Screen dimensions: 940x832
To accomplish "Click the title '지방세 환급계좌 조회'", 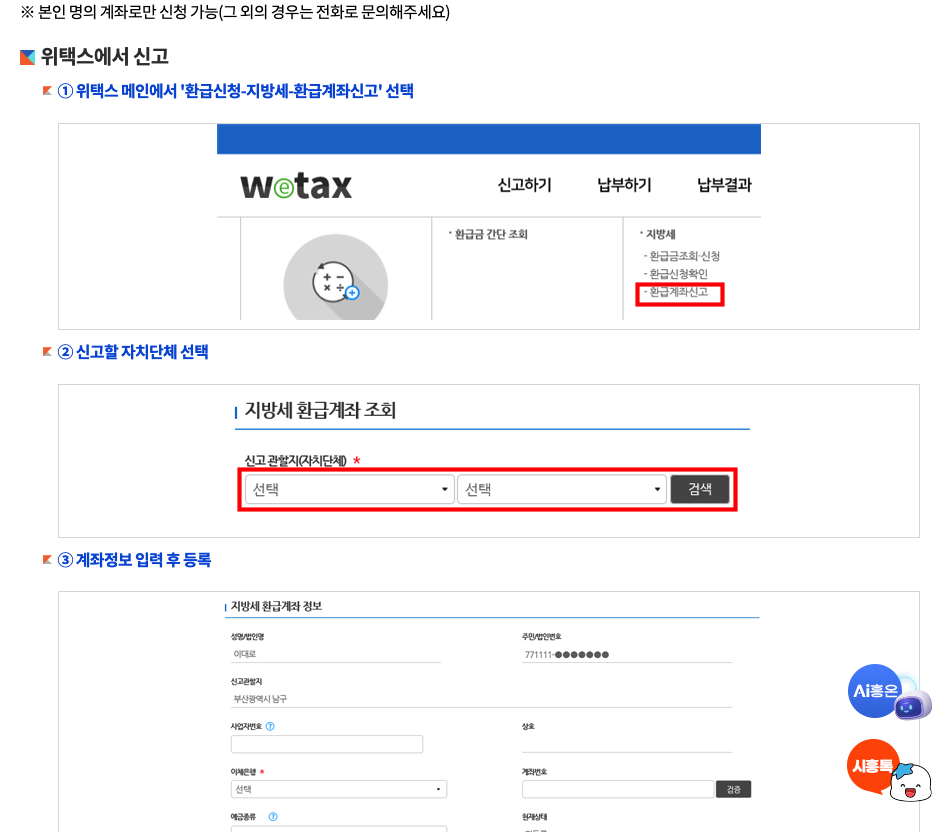I will click(x=320, y=411).
